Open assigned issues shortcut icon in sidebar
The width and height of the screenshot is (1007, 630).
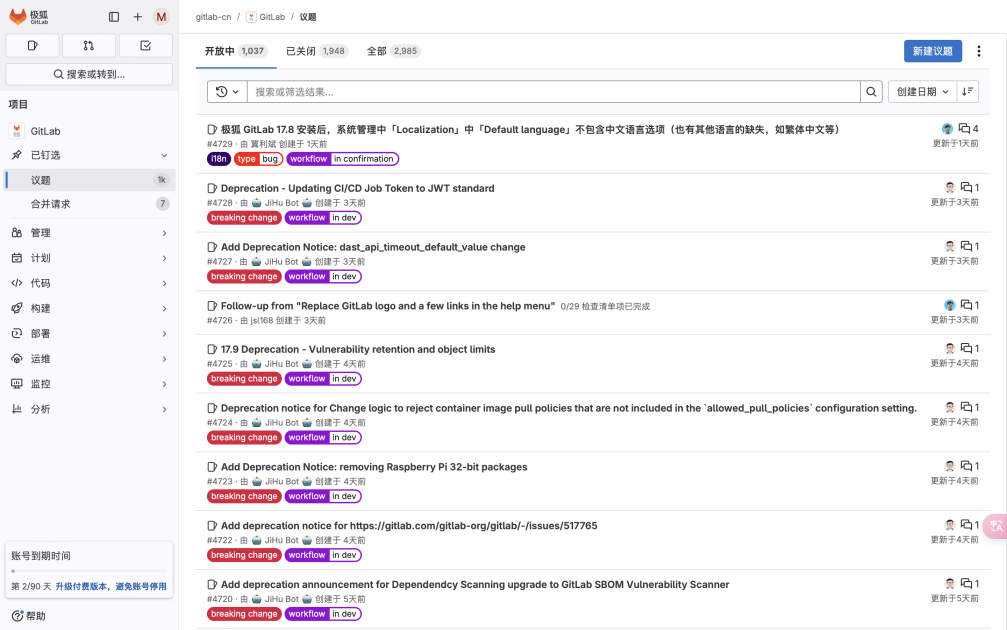pos(33,45)
